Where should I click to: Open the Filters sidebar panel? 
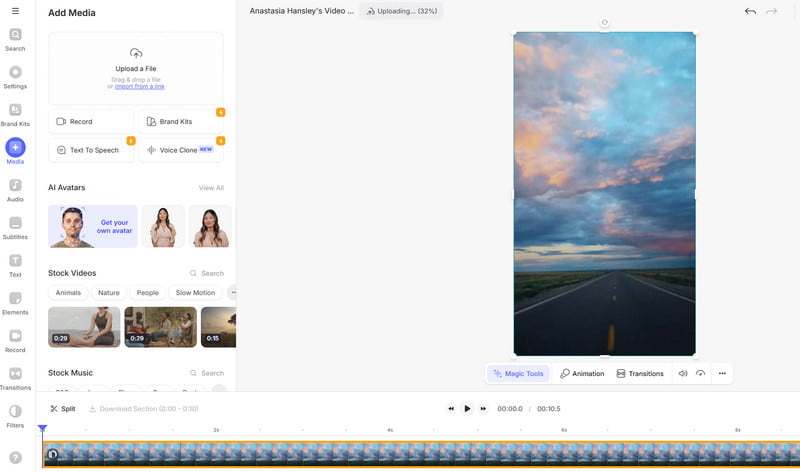pyautogui.click(x=15, y=412)
